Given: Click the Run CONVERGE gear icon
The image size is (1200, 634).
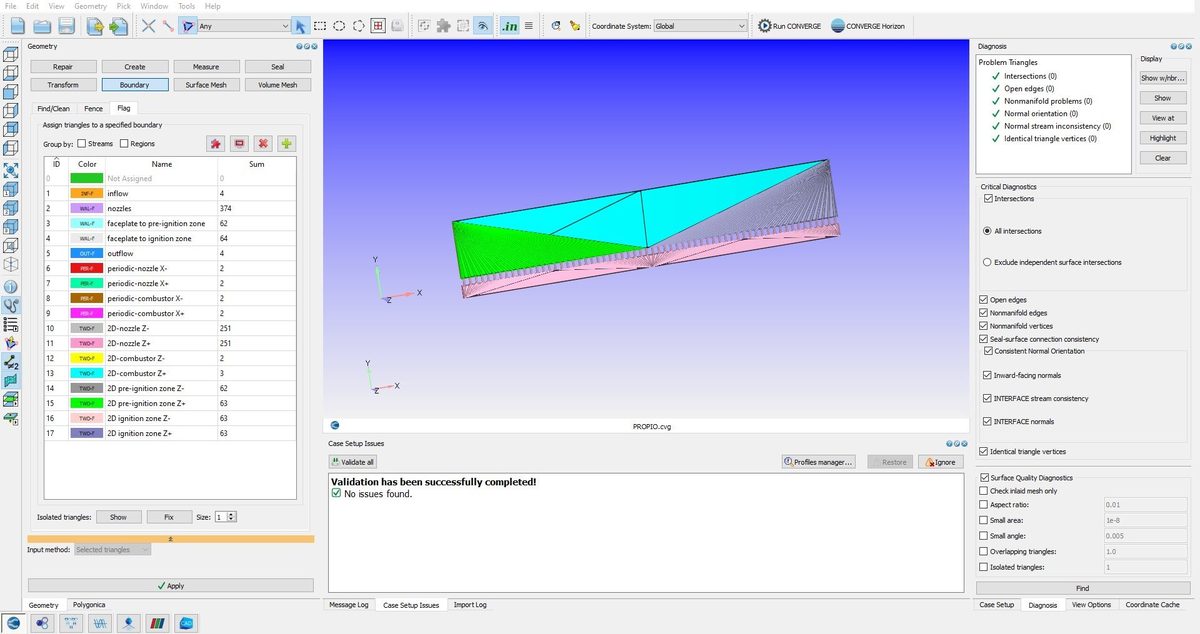Looking at the screenshot, I should point(764,26).
